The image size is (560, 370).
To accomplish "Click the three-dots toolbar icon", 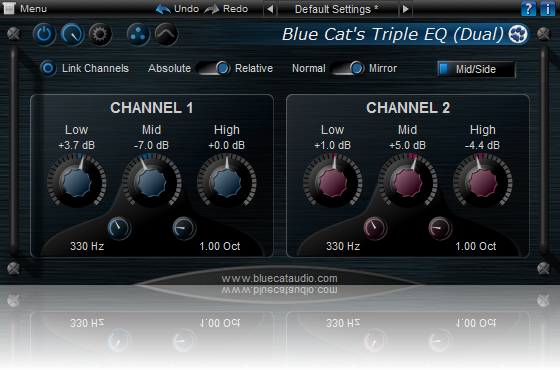I will tap(138, 35).
